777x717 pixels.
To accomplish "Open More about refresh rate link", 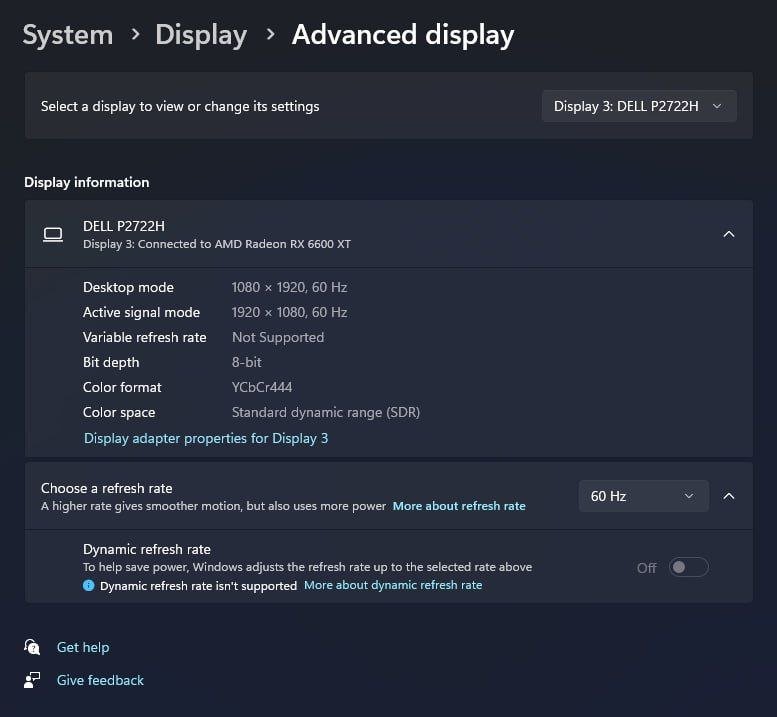I will (459, 506).
